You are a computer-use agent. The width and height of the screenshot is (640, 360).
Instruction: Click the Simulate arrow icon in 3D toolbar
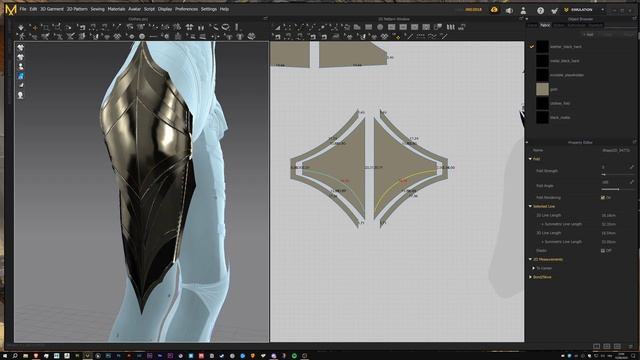tap(21, 27)
